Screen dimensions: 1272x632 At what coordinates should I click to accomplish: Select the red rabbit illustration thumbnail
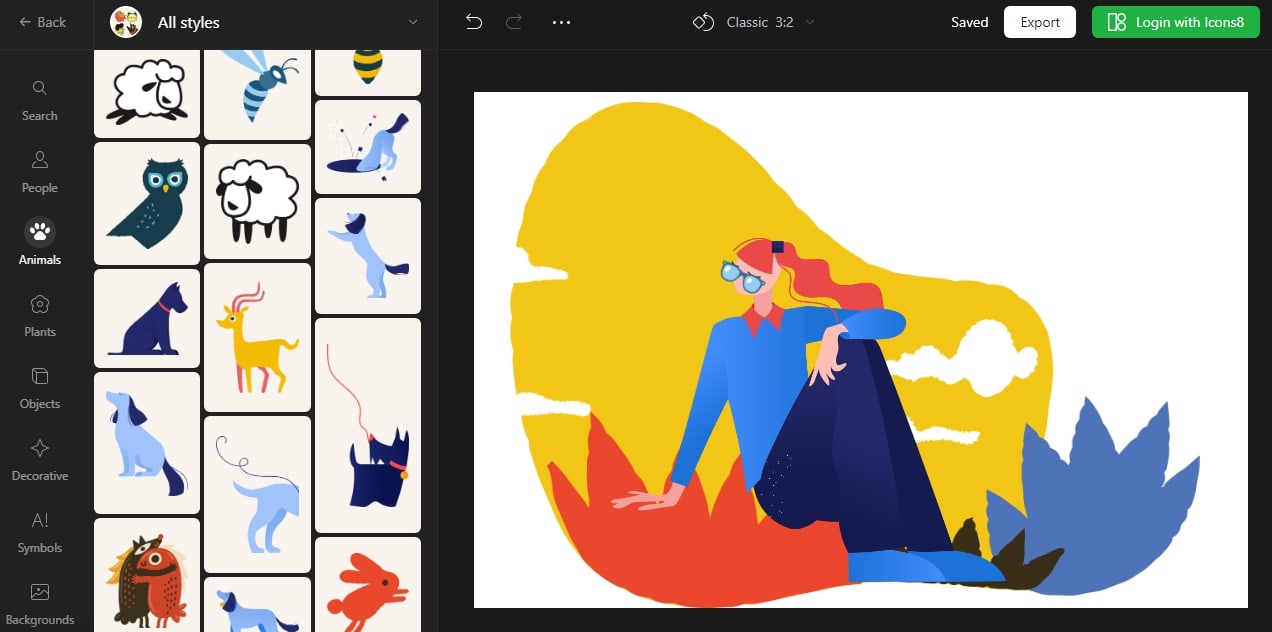[367, 590]
